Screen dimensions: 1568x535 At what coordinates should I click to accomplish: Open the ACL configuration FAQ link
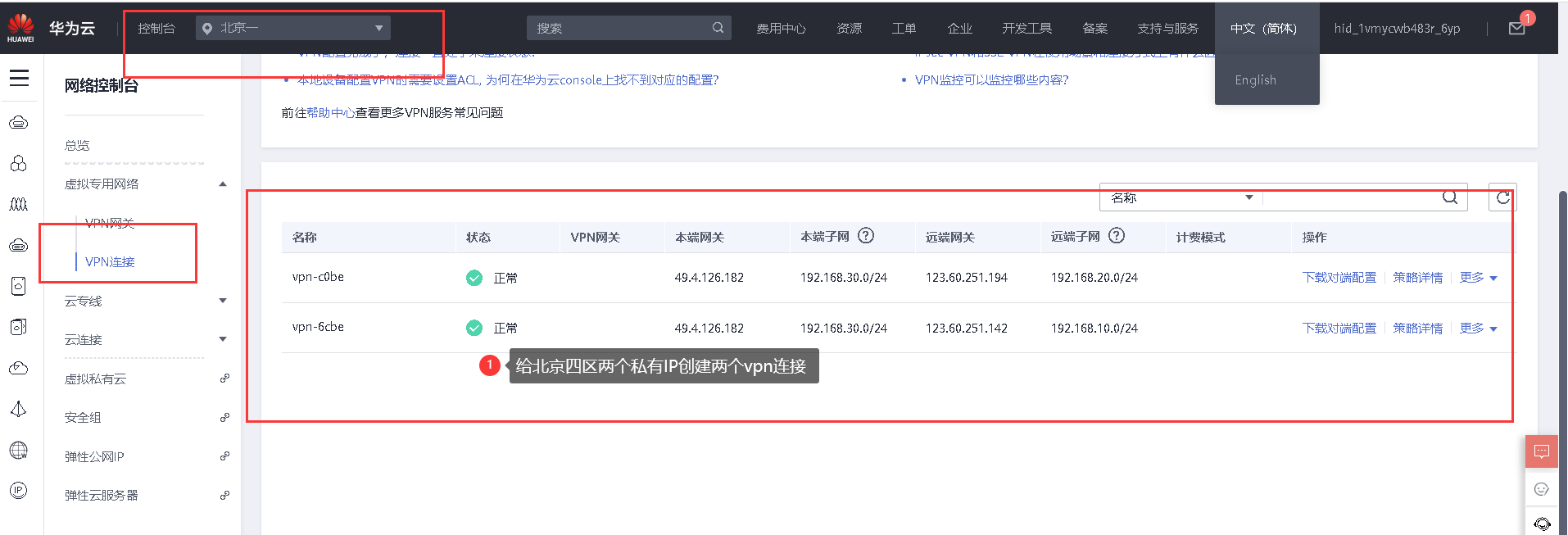coord(508,79)
